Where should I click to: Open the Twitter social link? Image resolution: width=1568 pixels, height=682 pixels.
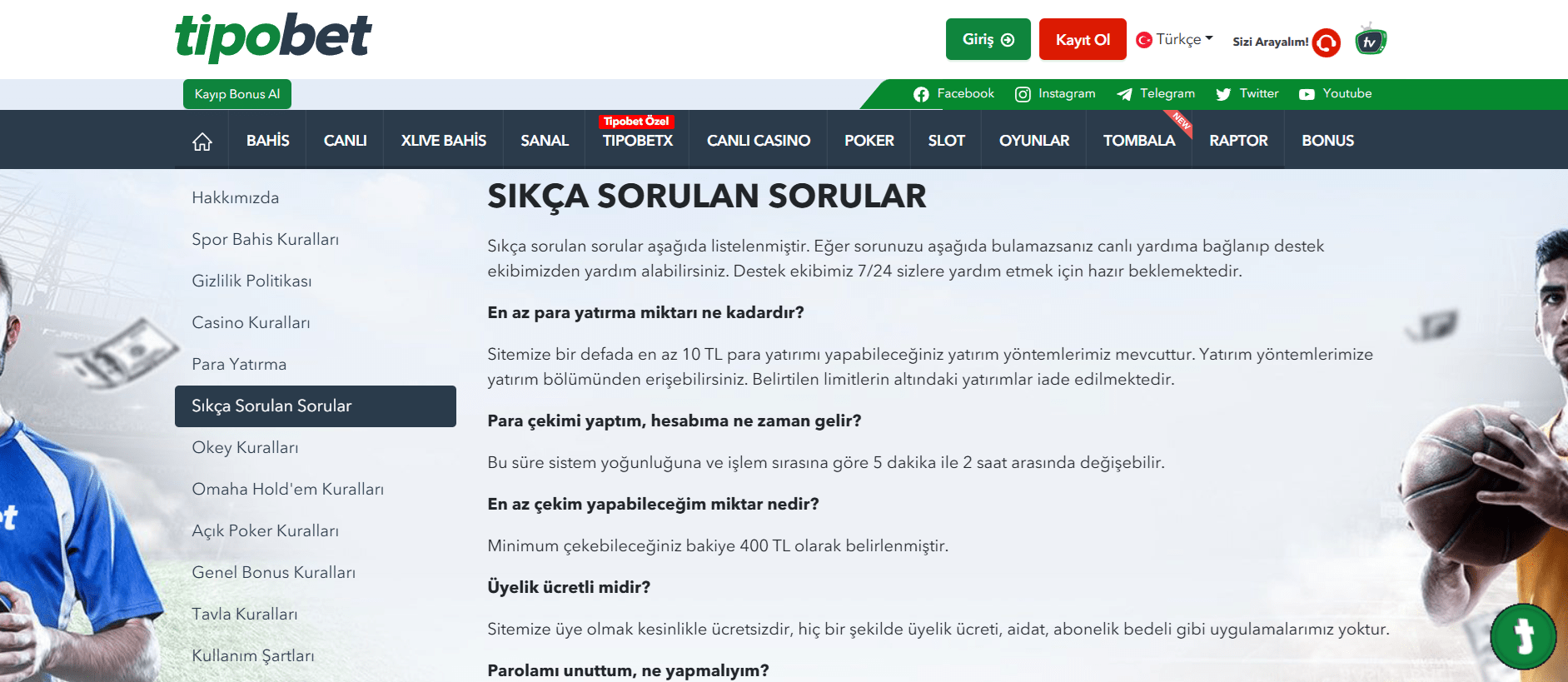pos(1247,94)
